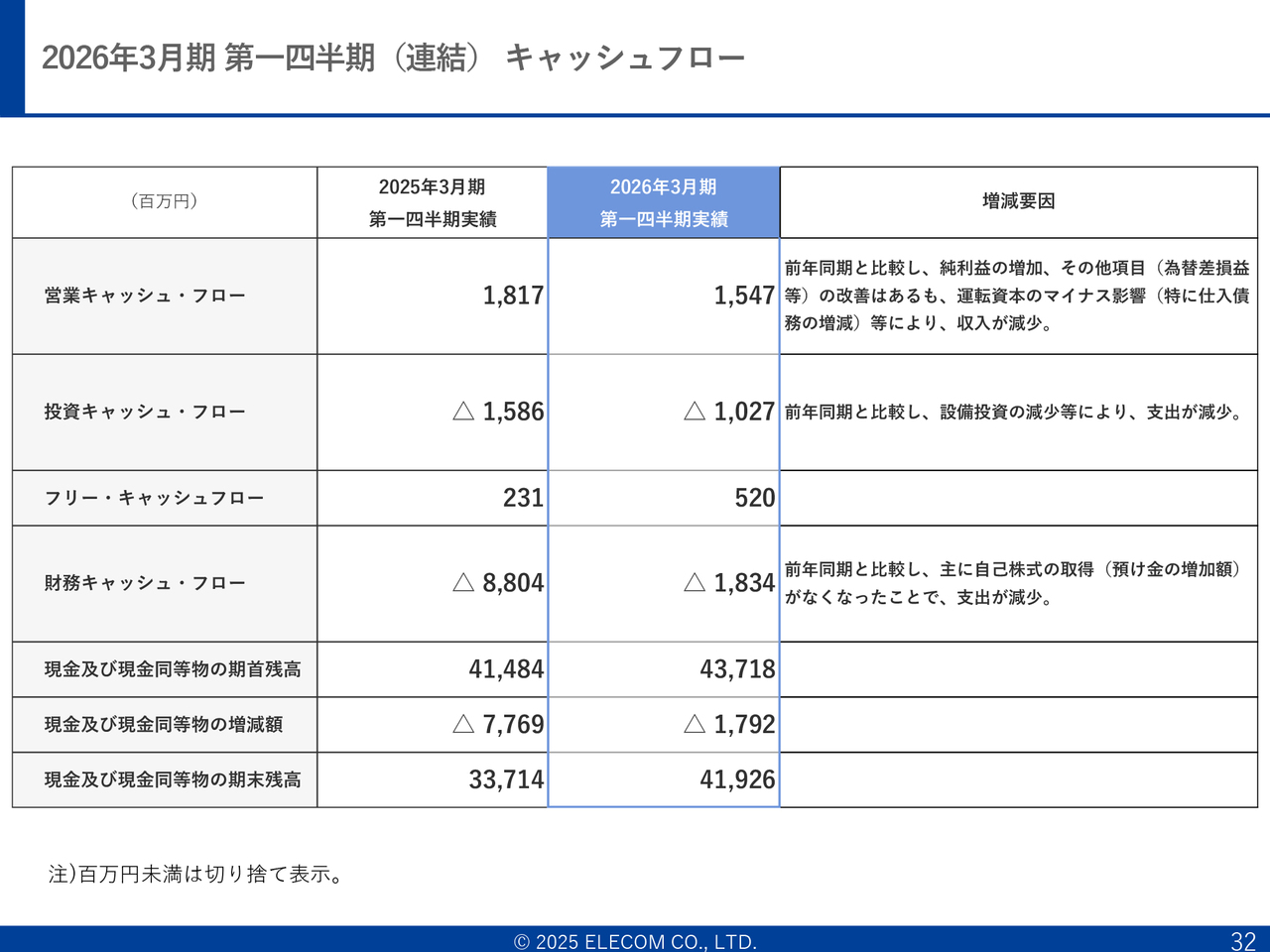The image size is (1270, 952).
Task: Click the value △ 1,834
Action: 729,583
